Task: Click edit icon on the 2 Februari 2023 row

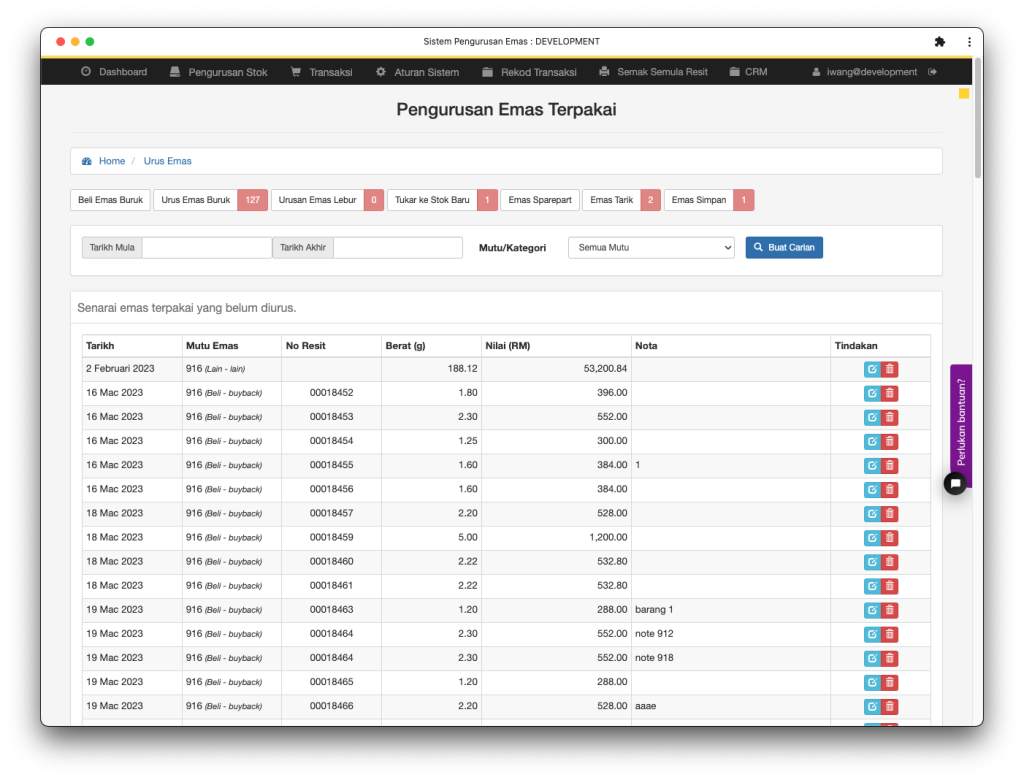Action: click(872, 369)
